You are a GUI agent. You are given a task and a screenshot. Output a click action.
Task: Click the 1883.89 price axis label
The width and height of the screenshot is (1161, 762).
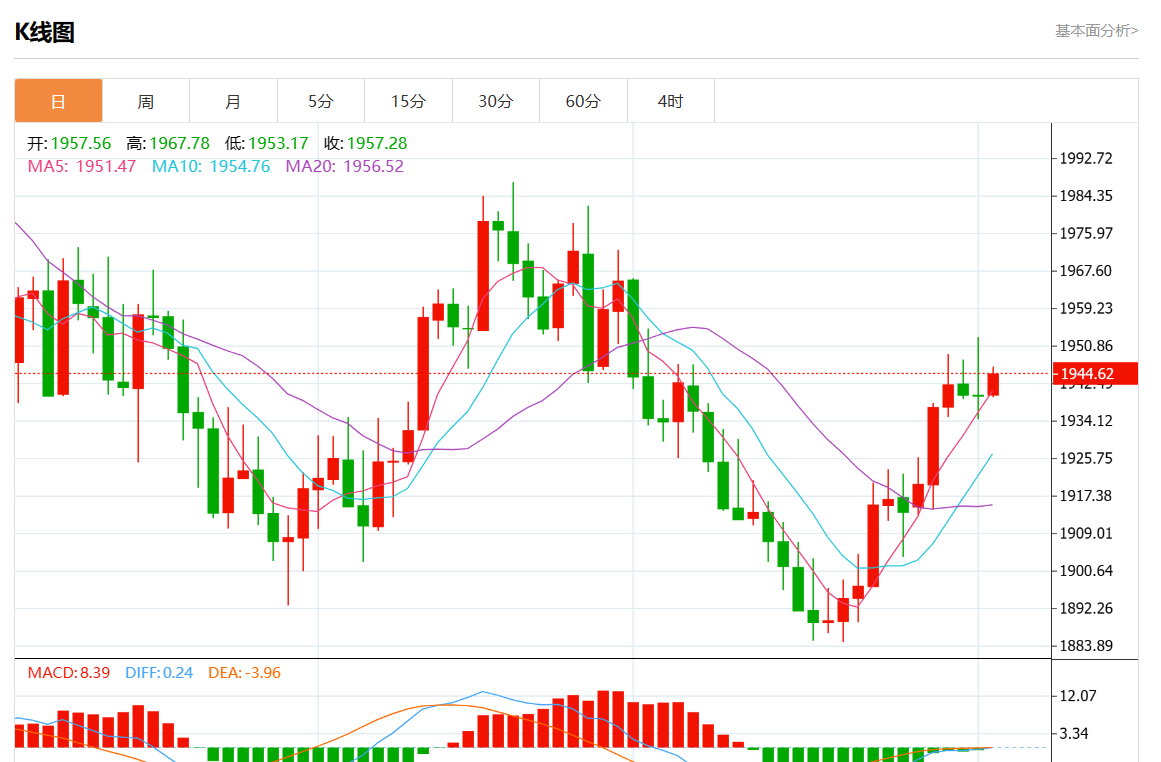tap(1086, 646)
